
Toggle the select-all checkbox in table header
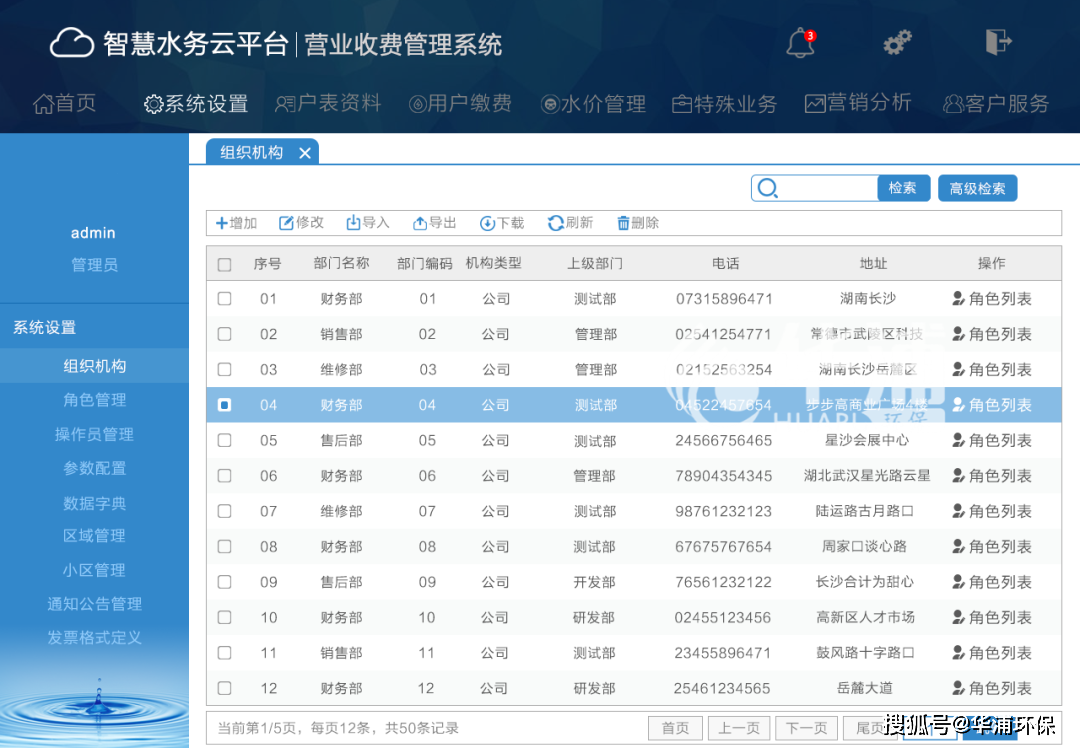coord(224,265)
